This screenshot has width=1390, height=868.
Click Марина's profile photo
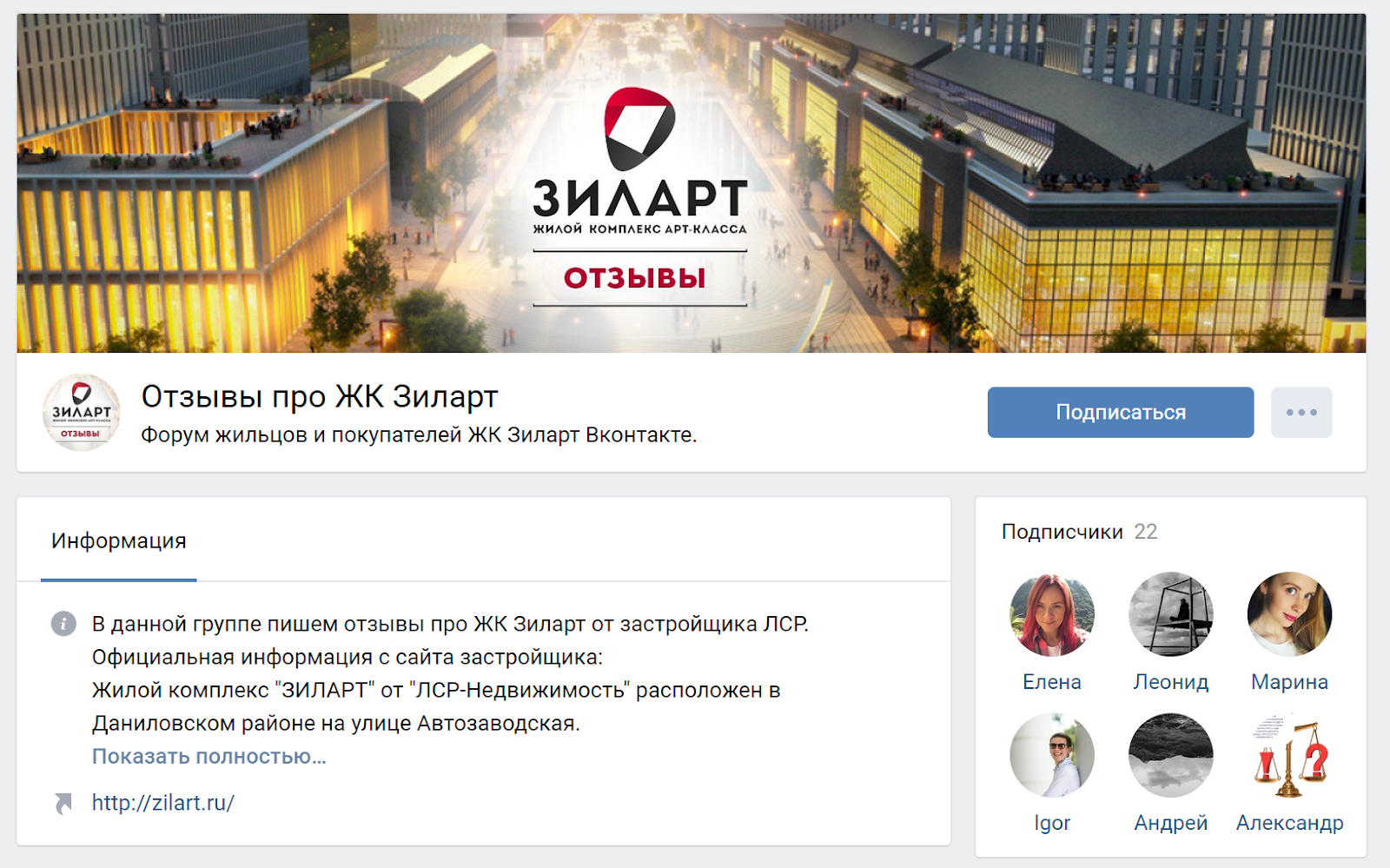coord(1289,614)
